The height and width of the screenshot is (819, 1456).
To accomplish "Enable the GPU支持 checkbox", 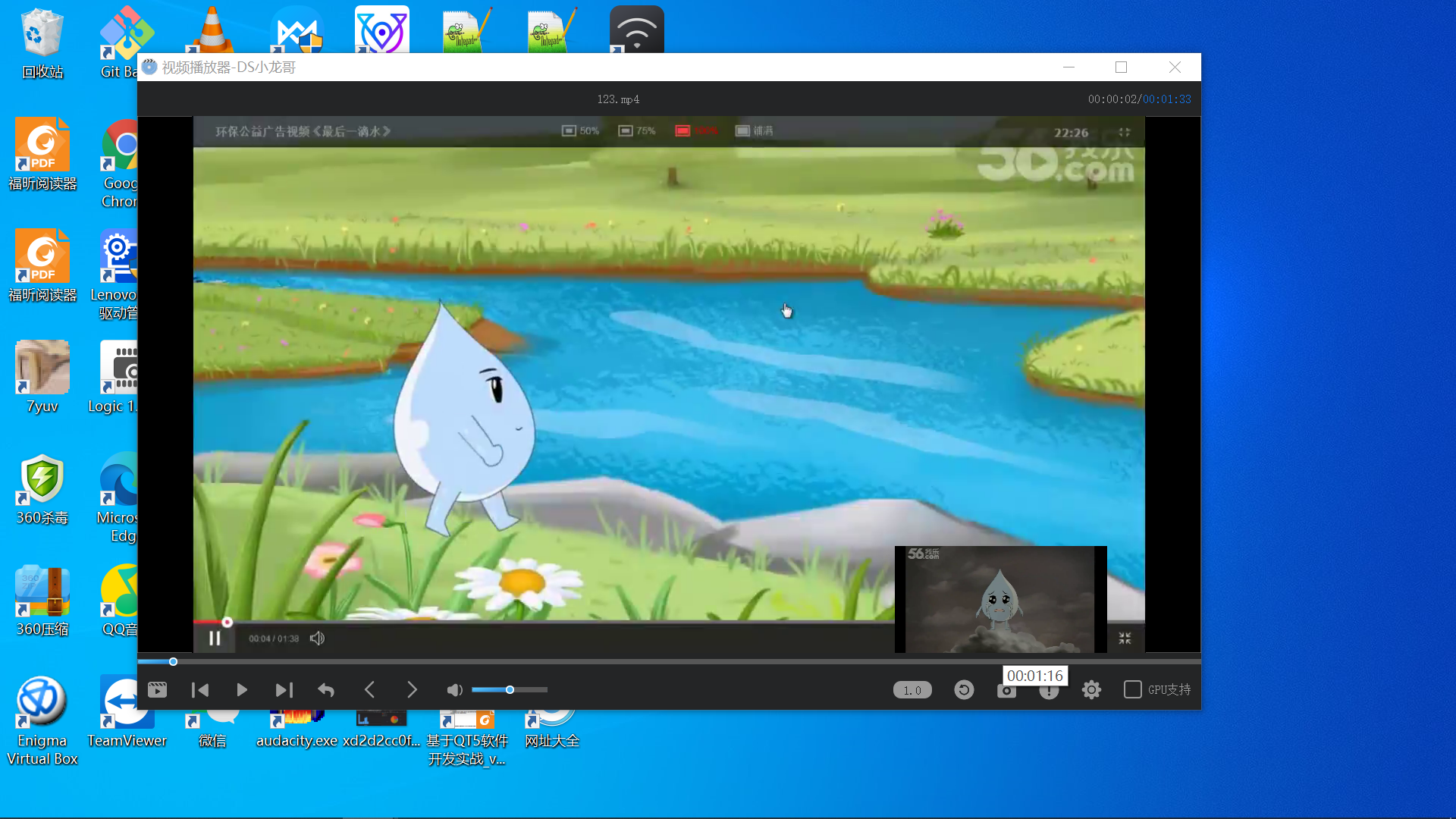I will point(1132,690).
